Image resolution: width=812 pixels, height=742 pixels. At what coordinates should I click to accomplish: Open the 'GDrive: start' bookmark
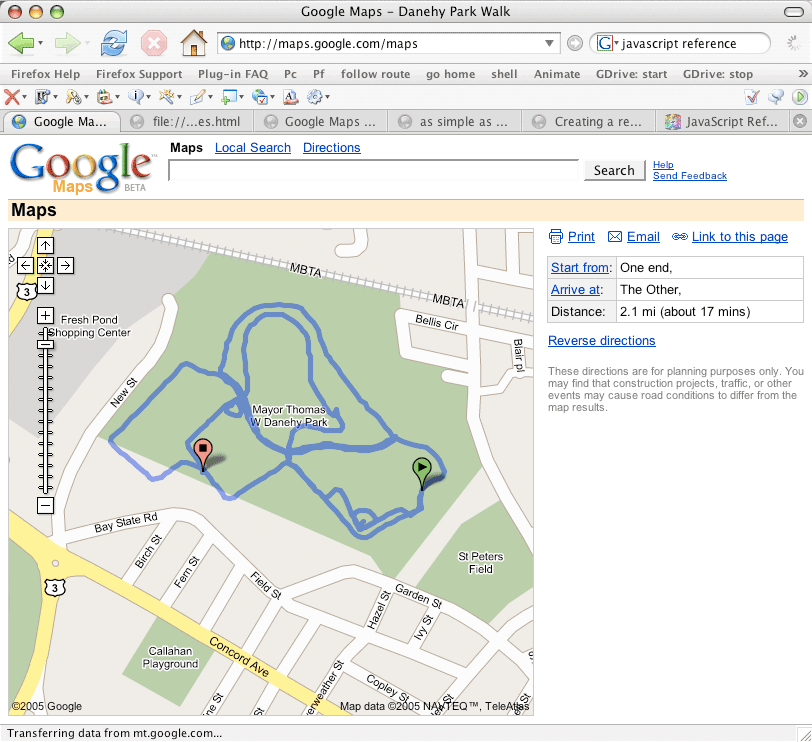[x=631, y=74]
